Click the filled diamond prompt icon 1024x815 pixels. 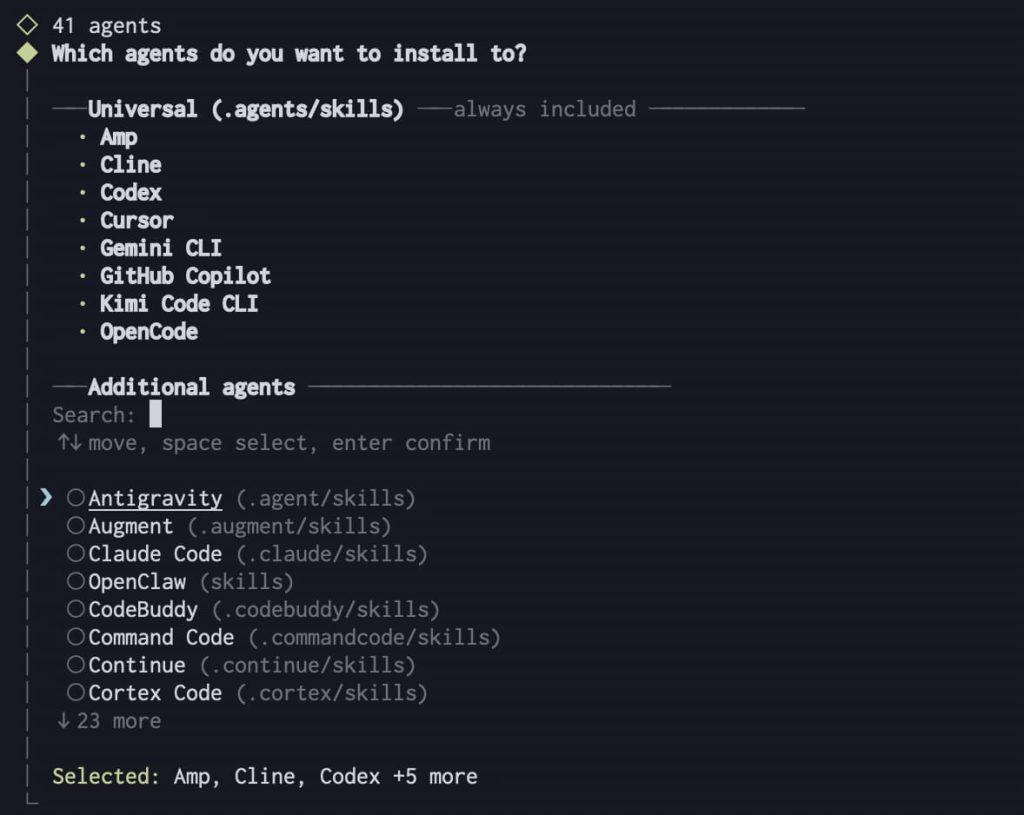pos(28,53)
